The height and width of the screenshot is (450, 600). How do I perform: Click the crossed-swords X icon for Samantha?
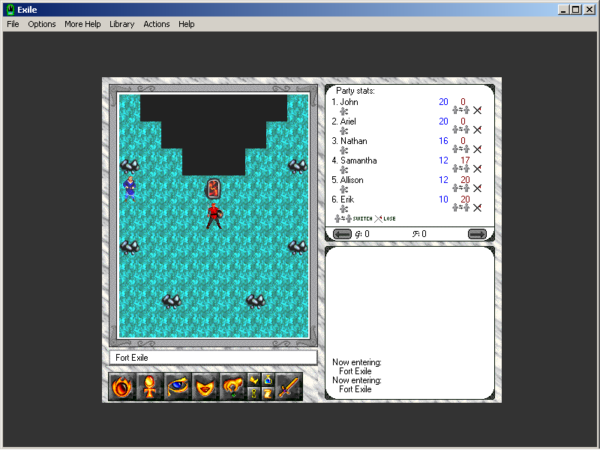[478, 169]
